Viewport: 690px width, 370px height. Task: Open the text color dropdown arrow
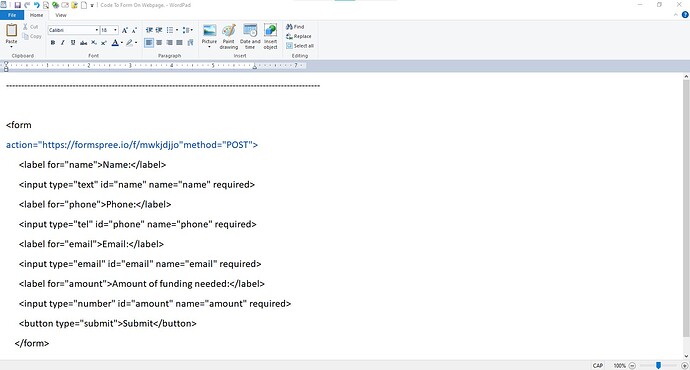pos(122,43)
